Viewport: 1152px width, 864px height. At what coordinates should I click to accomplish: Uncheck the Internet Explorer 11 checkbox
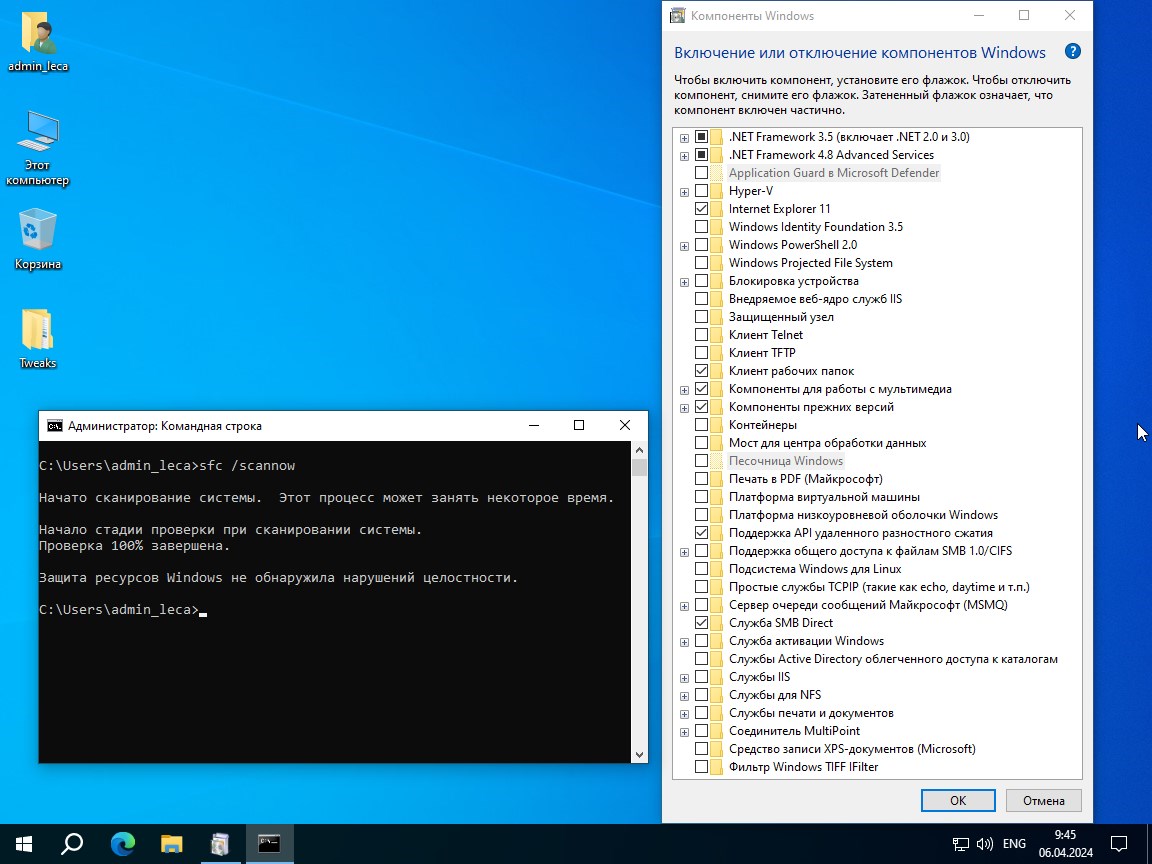pyautogui.click(x=702, y=209)
